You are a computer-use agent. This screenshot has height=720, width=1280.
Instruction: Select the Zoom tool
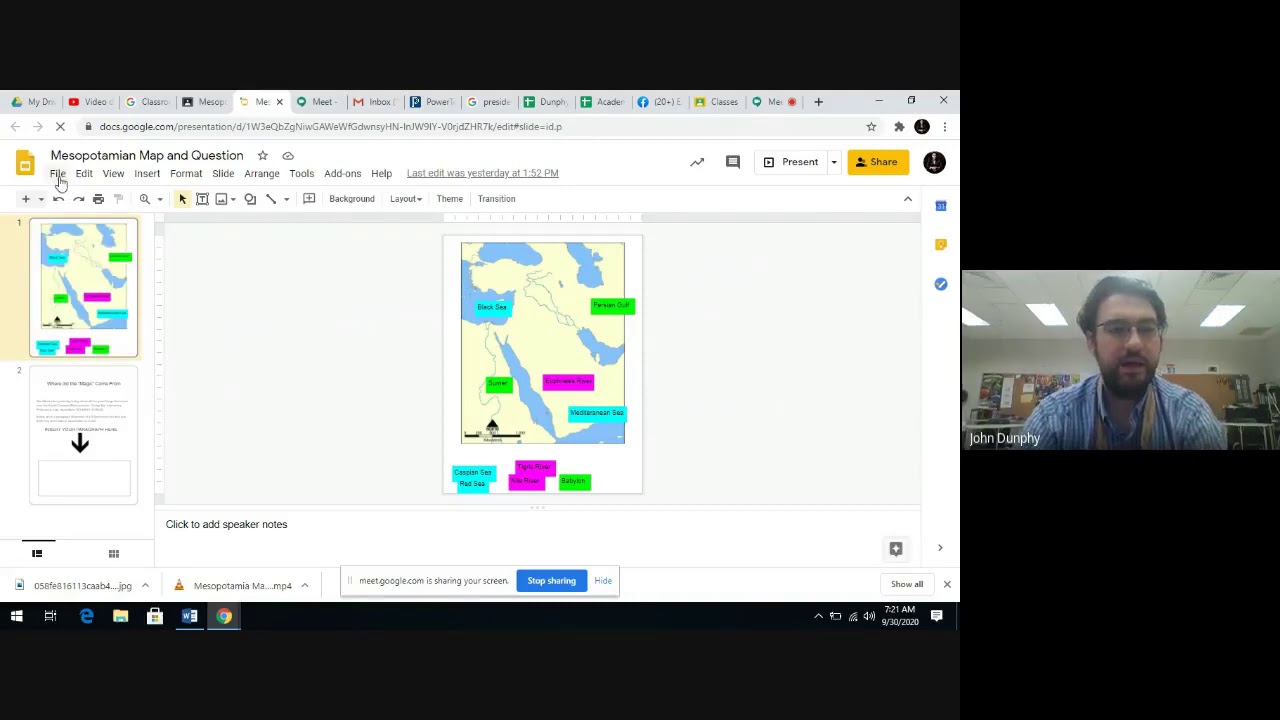click(145, 199)
